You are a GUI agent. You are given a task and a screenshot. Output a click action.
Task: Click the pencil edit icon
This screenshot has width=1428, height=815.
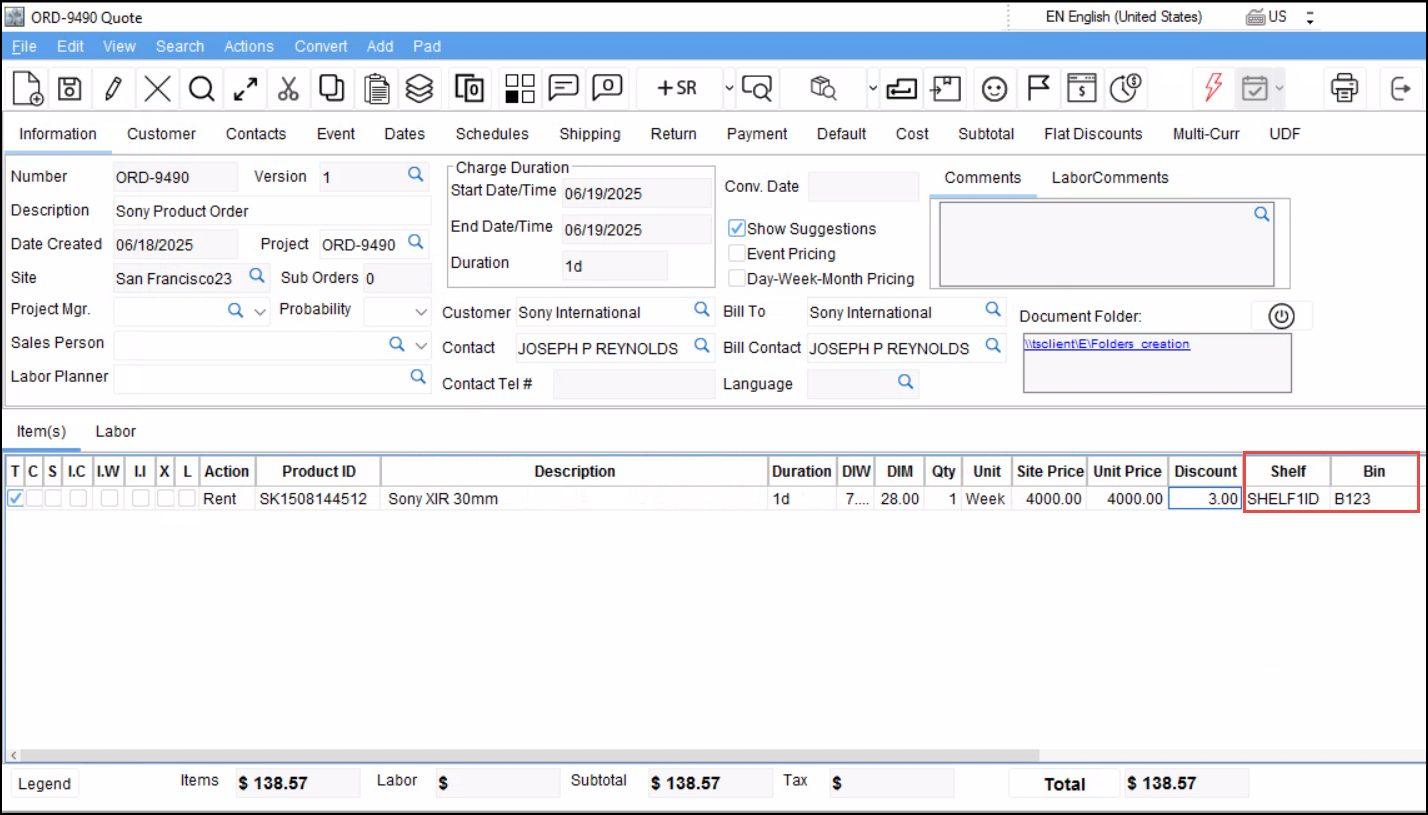point(113,89)
